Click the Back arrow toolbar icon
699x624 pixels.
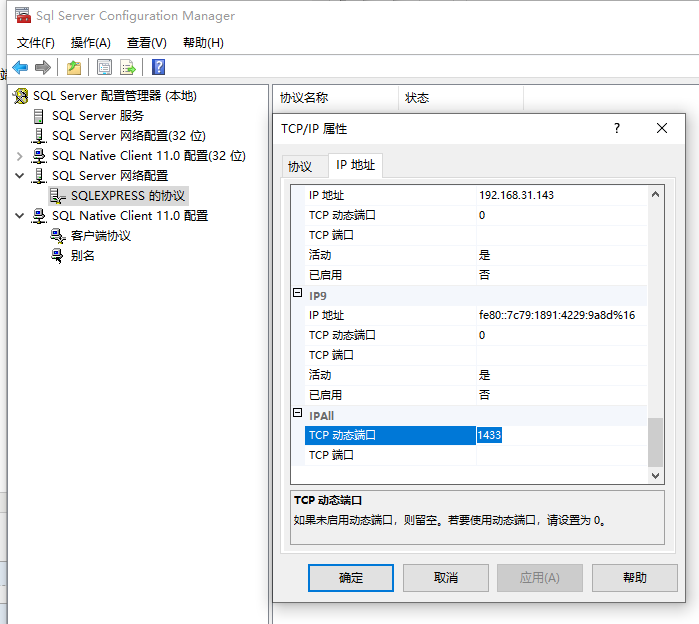pos(20,67)
